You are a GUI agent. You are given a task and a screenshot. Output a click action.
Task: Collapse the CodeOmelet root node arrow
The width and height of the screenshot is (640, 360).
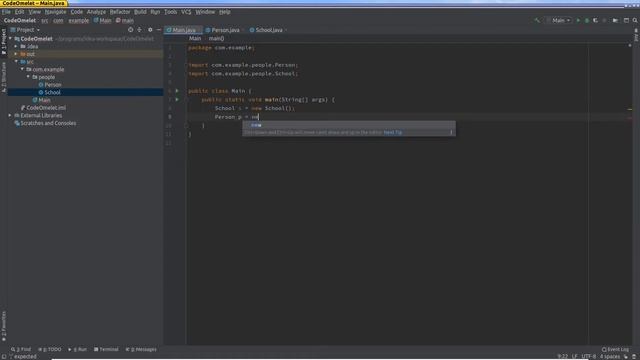point(11,39)
